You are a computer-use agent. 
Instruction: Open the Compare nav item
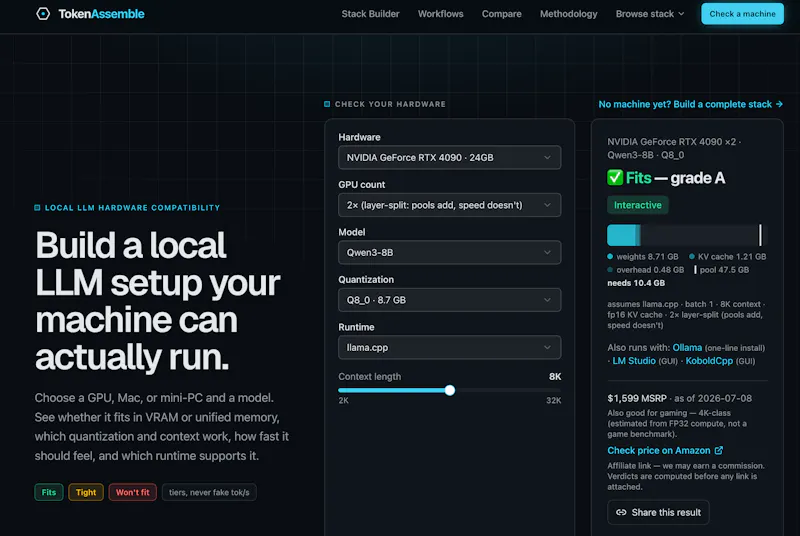502,14
